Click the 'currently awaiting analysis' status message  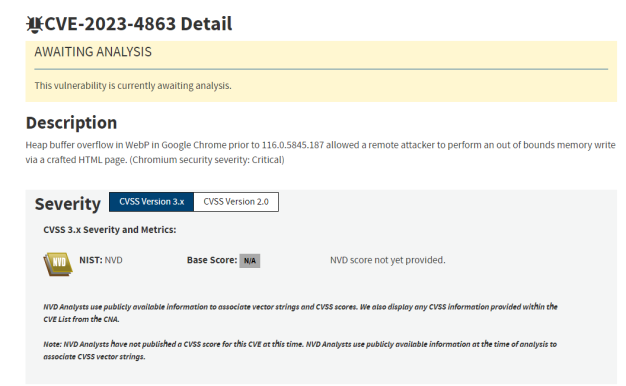(133, 85)
